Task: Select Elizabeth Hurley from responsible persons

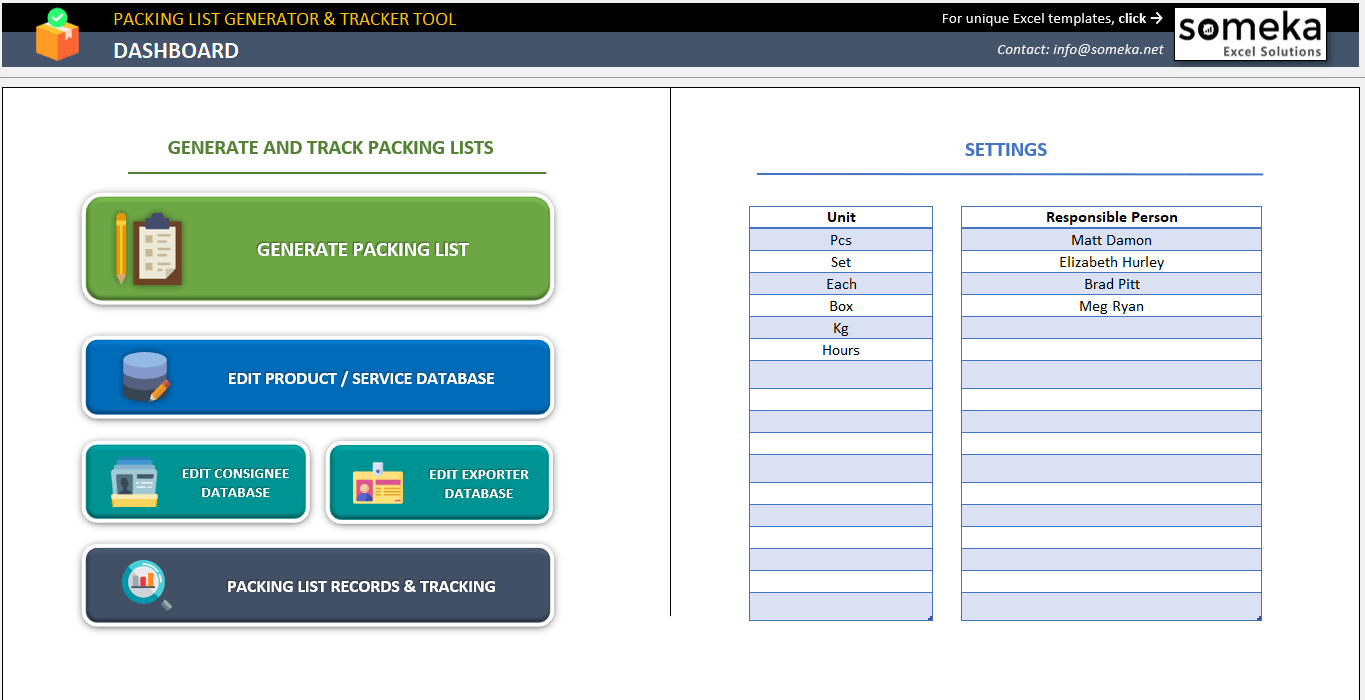Action: coord(1110,261)
